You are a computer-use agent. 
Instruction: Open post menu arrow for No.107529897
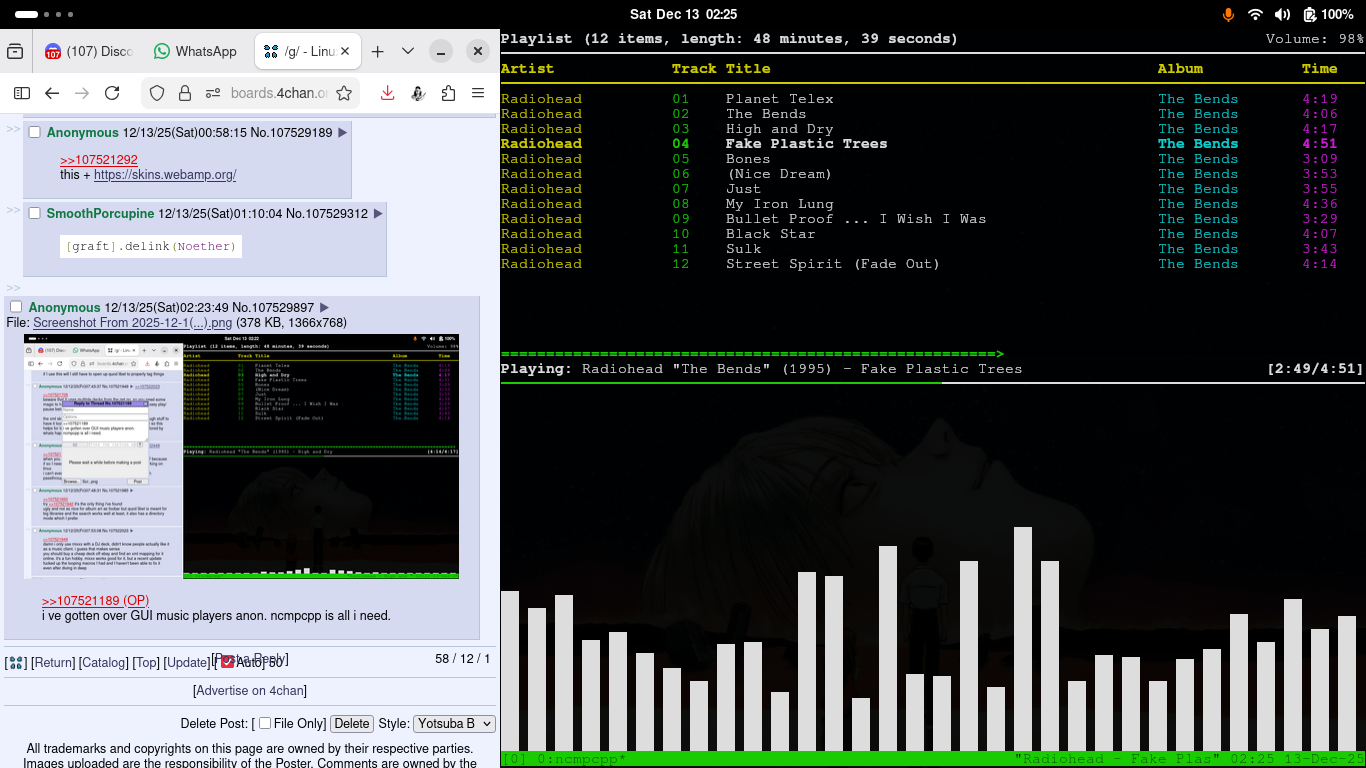[x=324, y=307]
